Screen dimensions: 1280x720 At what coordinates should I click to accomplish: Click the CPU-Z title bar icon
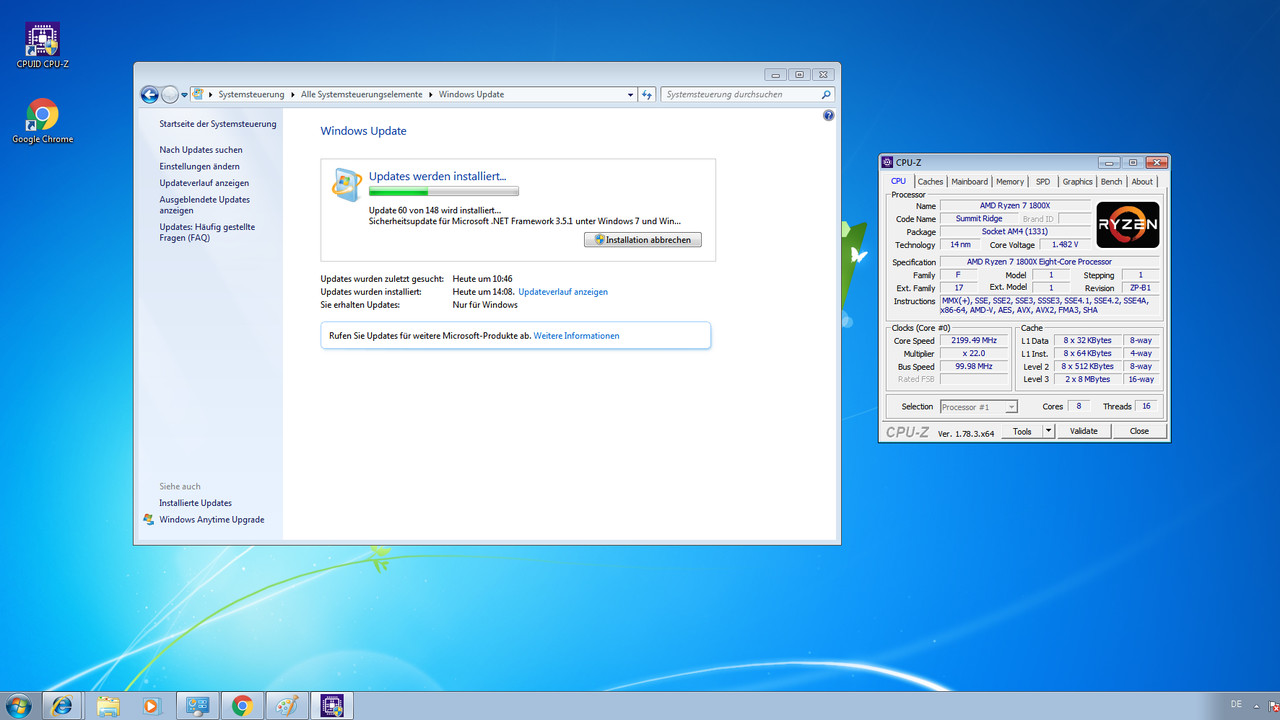887,162
